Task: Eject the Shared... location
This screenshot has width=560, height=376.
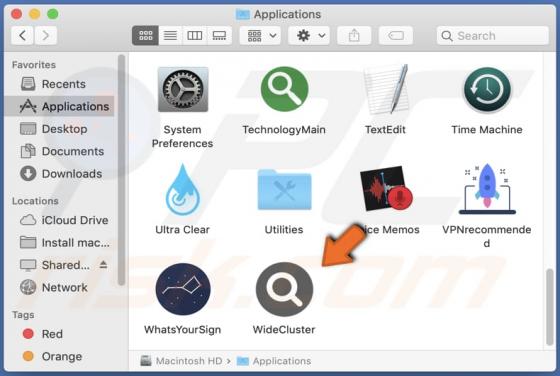Action: coord(104,265)
